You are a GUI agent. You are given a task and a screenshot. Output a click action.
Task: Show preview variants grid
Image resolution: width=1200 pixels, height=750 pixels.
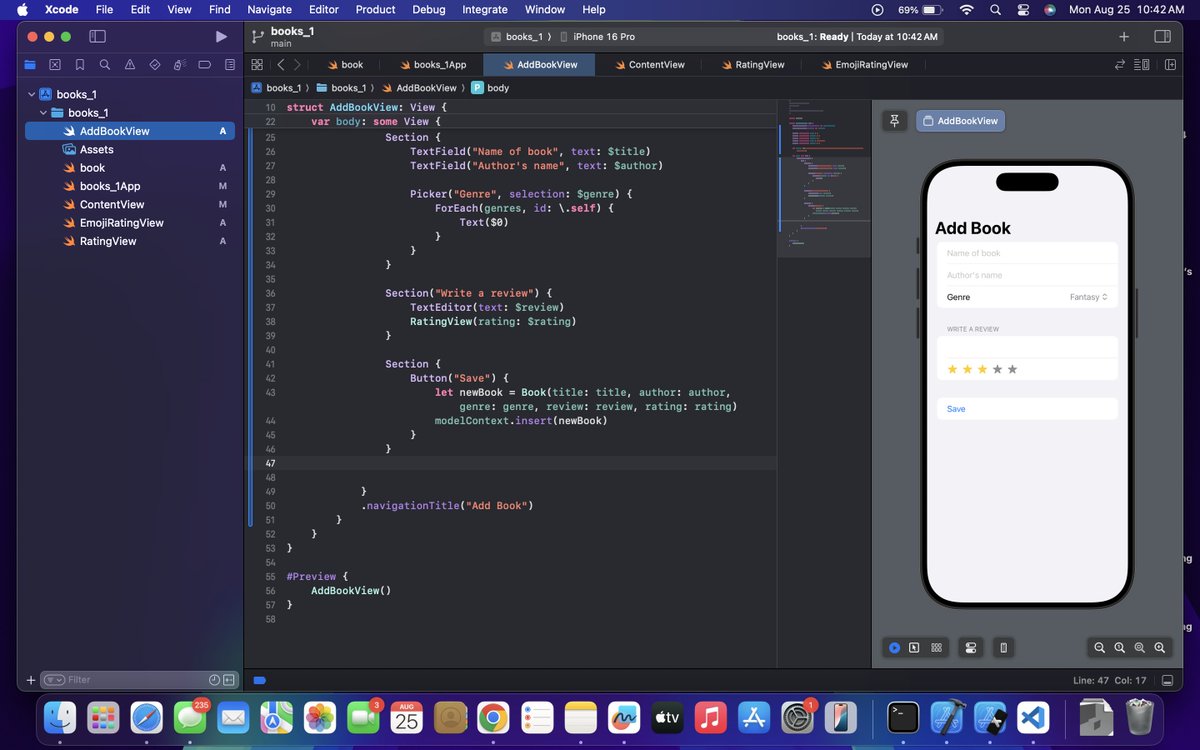point(937,648)
